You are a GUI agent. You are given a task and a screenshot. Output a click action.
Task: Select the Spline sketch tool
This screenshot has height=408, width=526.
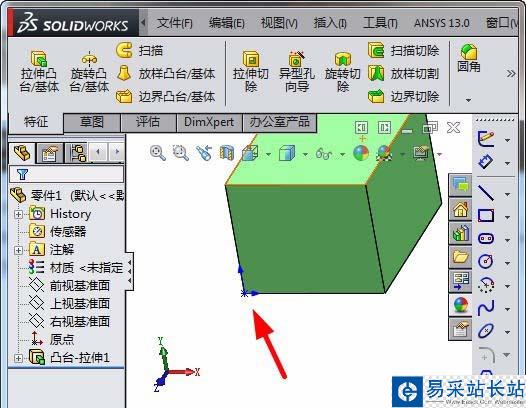click(x=486, y=307)
